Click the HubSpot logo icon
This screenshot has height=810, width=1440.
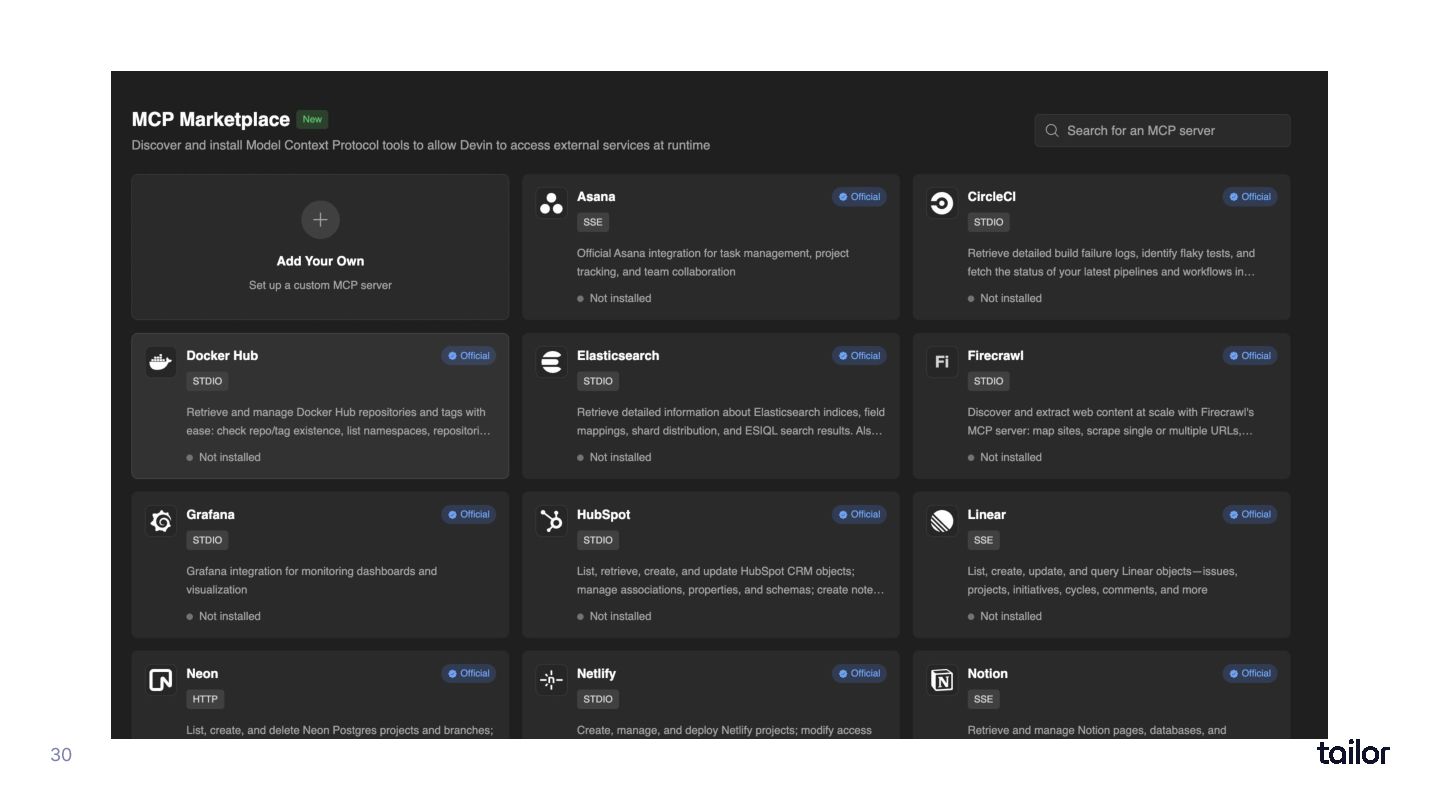(551, 521)
